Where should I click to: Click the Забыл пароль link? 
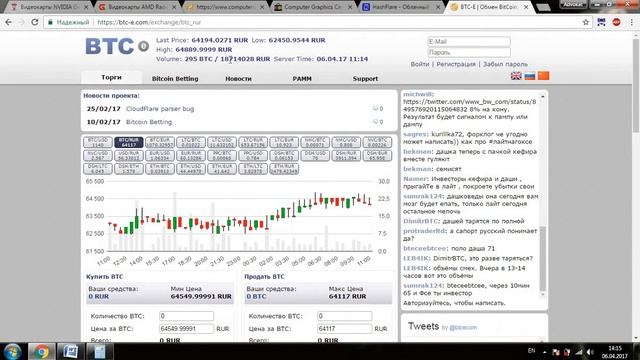click(505, 64)
